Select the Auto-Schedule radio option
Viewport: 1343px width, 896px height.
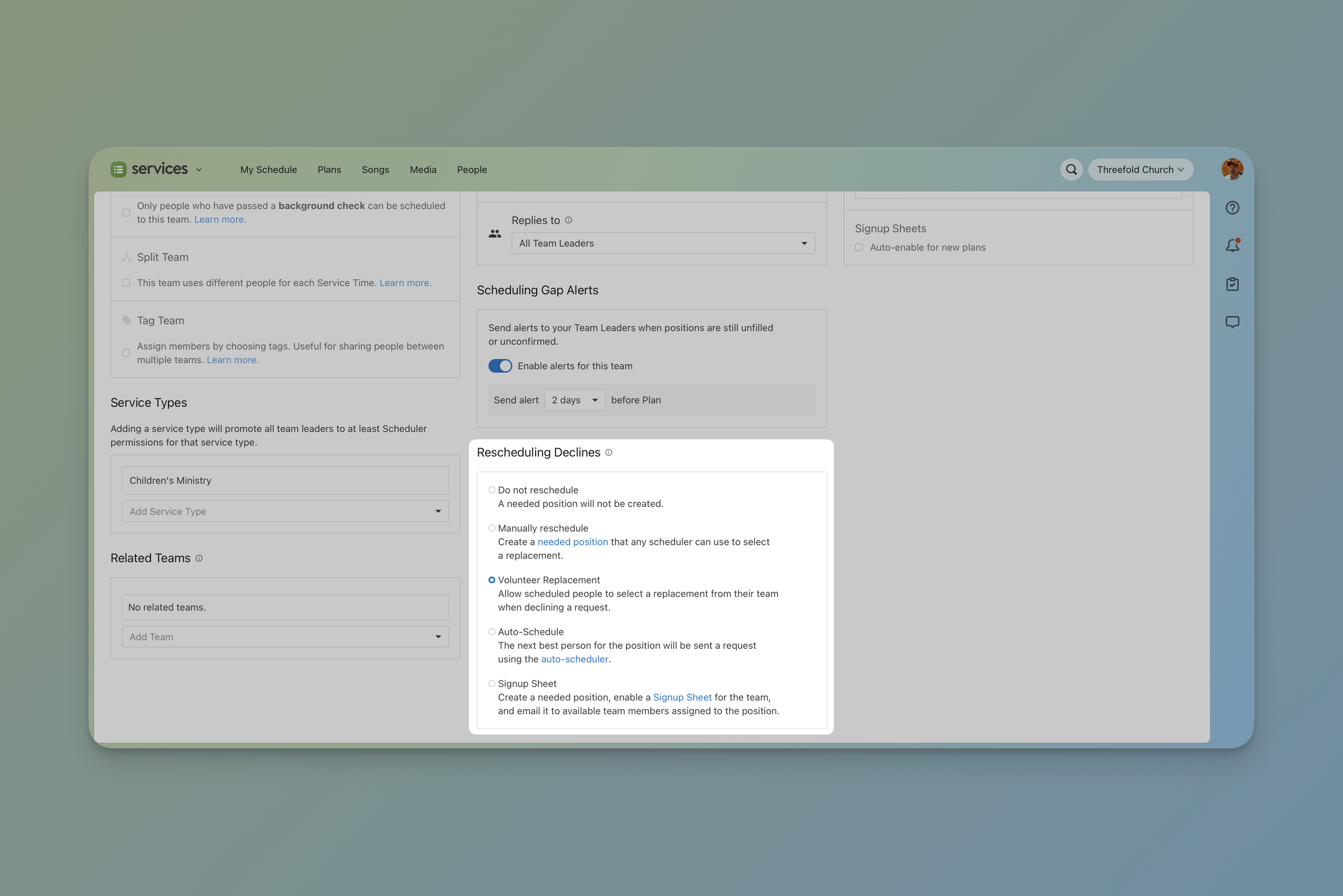[x=492, y=632]
